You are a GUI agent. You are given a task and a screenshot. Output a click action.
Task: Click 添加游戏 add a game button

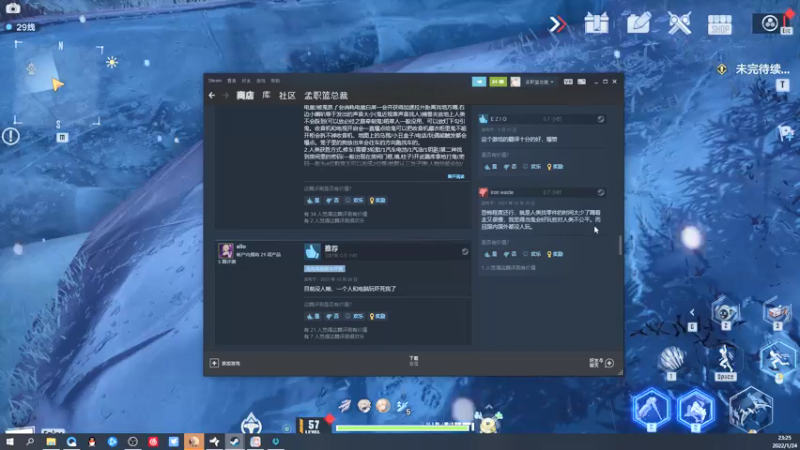[225, 363]
